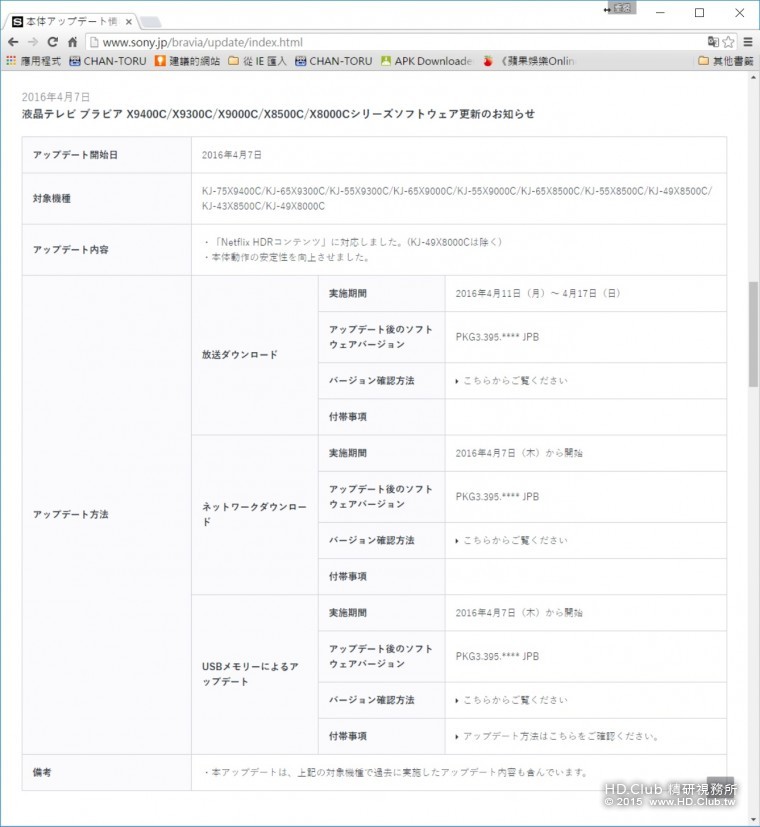Expand the 其他書籤 bookmarks folder
This screenshot has width=760, height=827.
point(725,61)
